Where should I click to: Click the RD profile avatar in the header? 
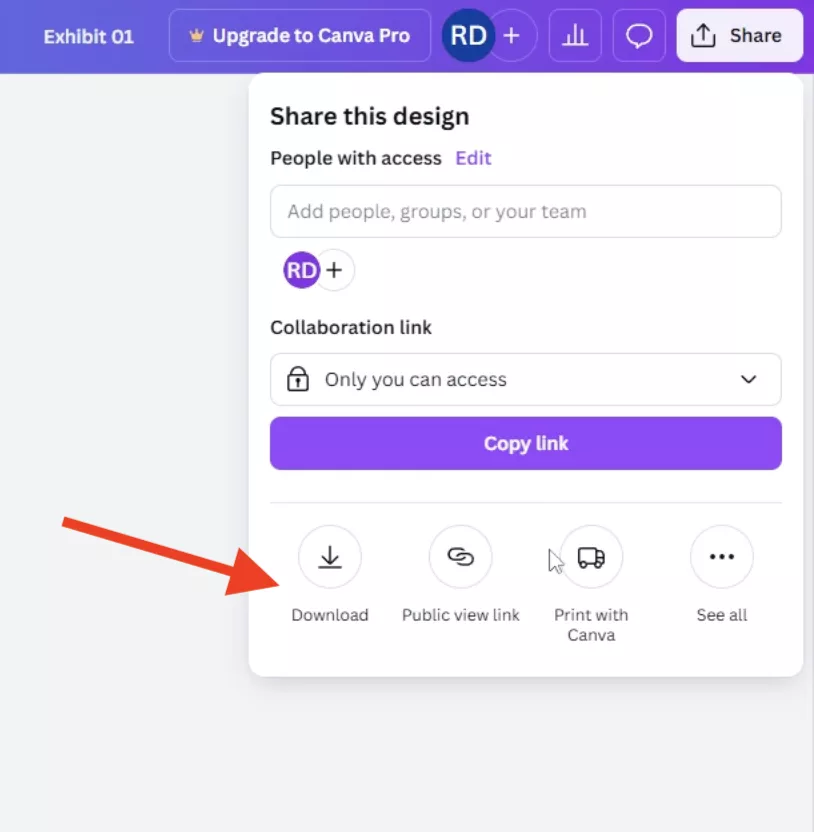pyautogui.click(x=468, y=36)
